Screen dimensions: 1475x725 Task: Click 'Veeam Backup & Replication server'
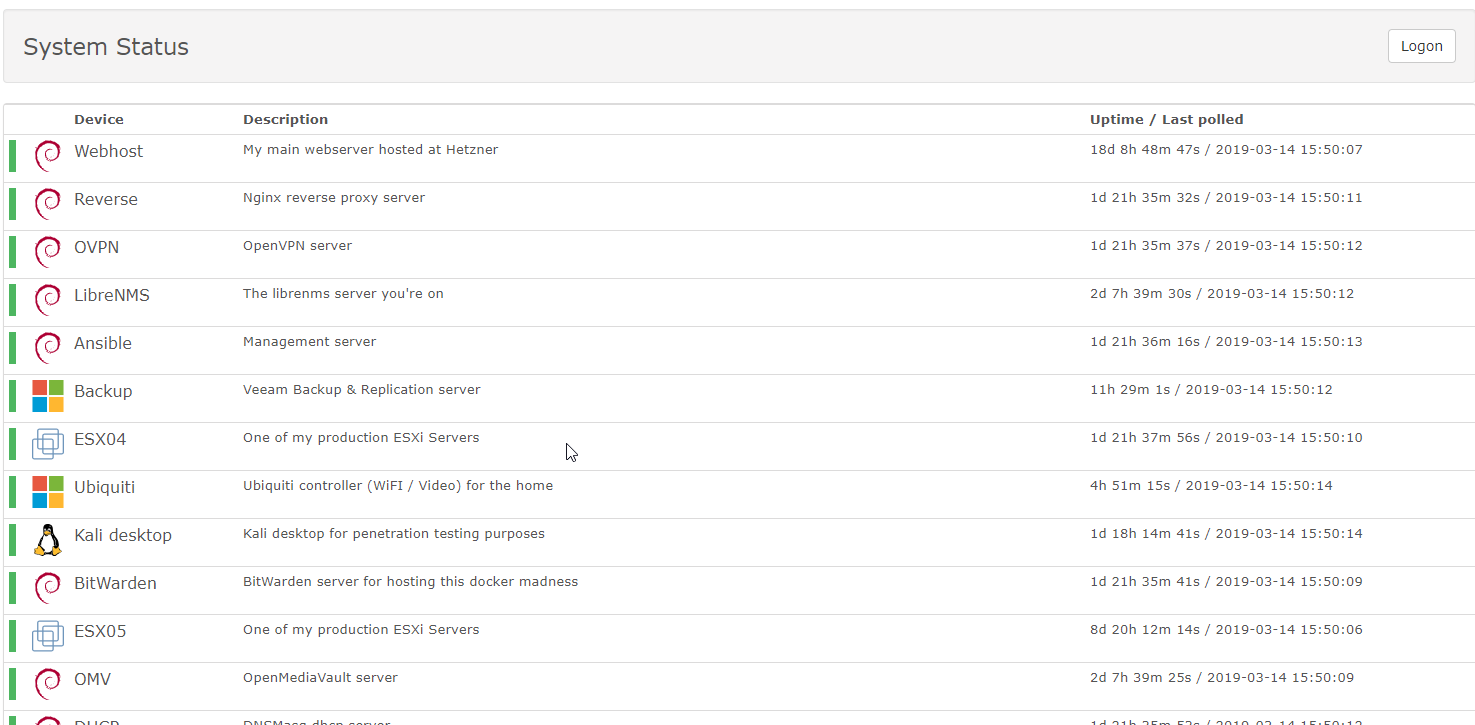pos(361,390)
